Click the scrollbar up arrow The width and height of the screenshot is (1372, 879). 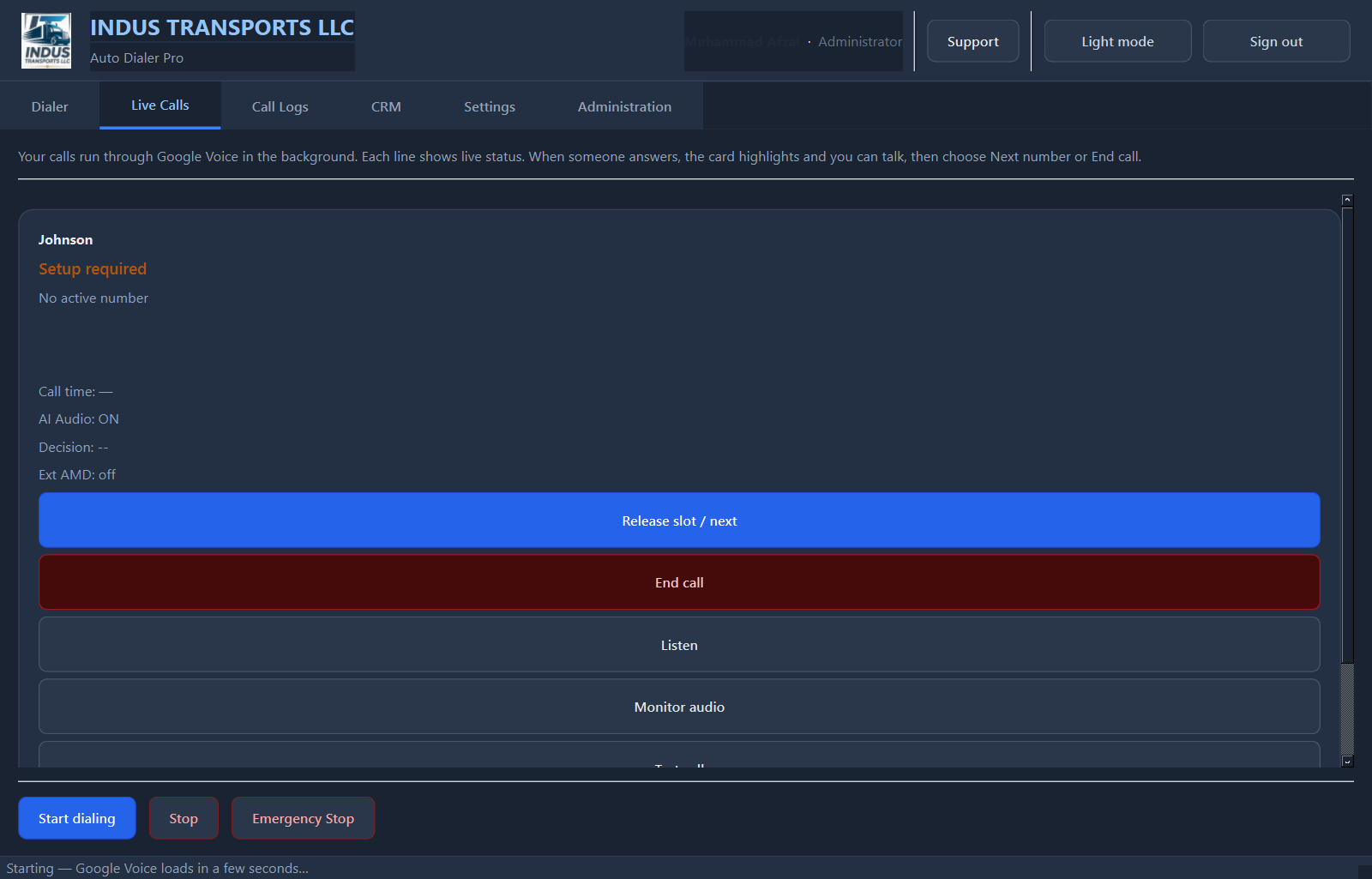[x=1347, y=200]
